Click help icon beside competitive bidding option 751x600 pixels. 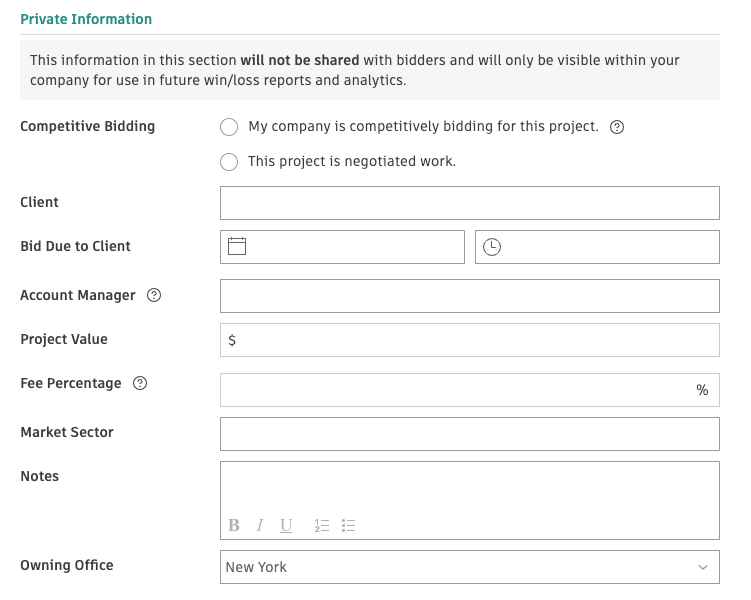(617, 127)
